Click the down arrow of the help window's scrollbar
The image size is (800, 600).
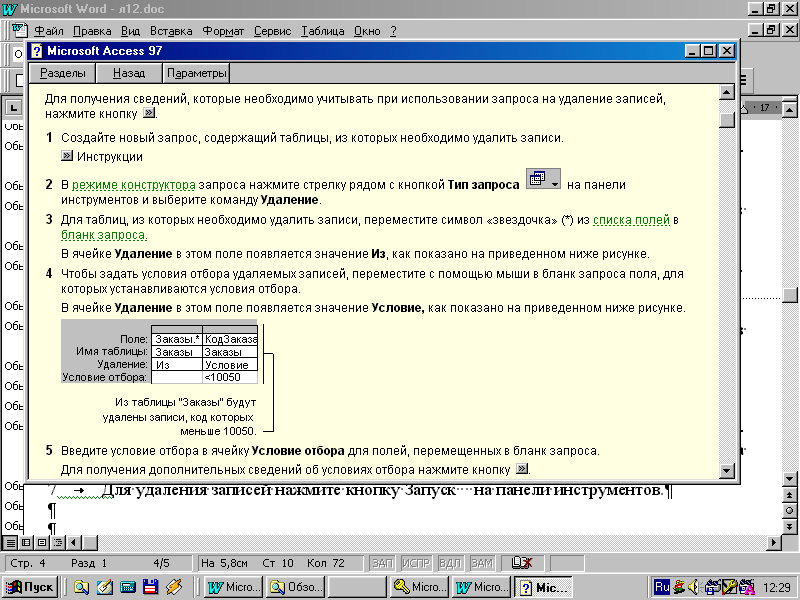(x=727, y=470)
